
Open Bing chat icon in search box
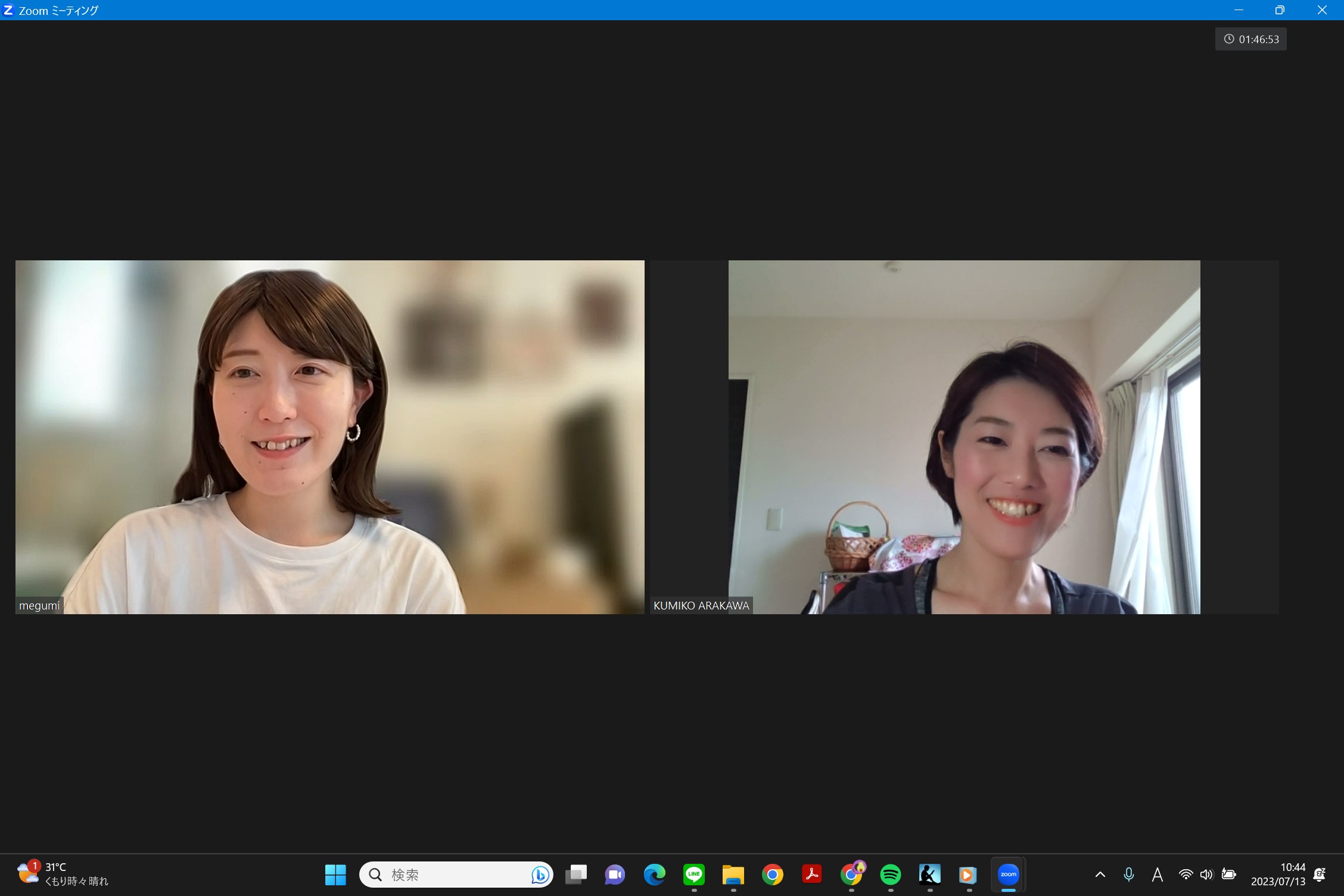[540, 875]
